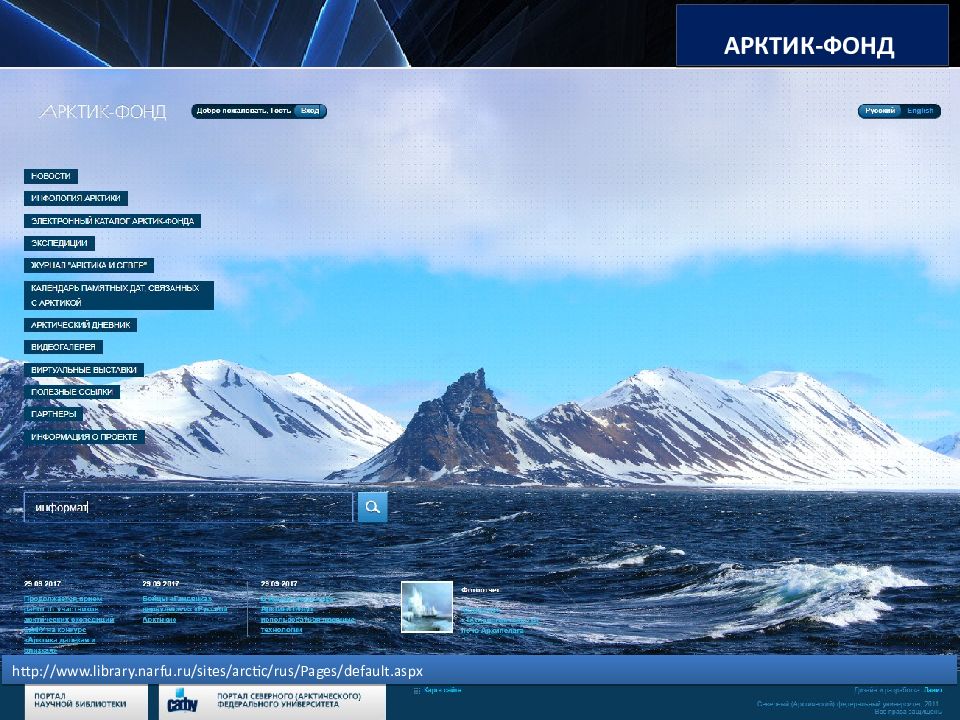Image resolution: width=960 pixels, height=720 pixels.
Task: Click the search magnifier button
Action: point(372,507)
